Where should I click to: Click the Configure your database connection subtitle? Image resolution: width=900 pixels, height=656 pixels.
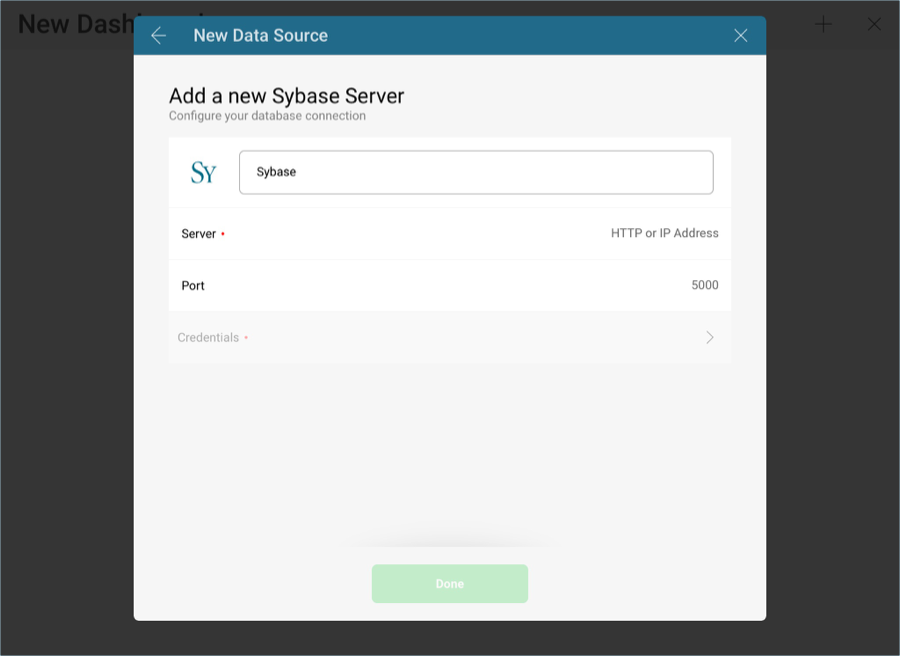click(267, 116)
